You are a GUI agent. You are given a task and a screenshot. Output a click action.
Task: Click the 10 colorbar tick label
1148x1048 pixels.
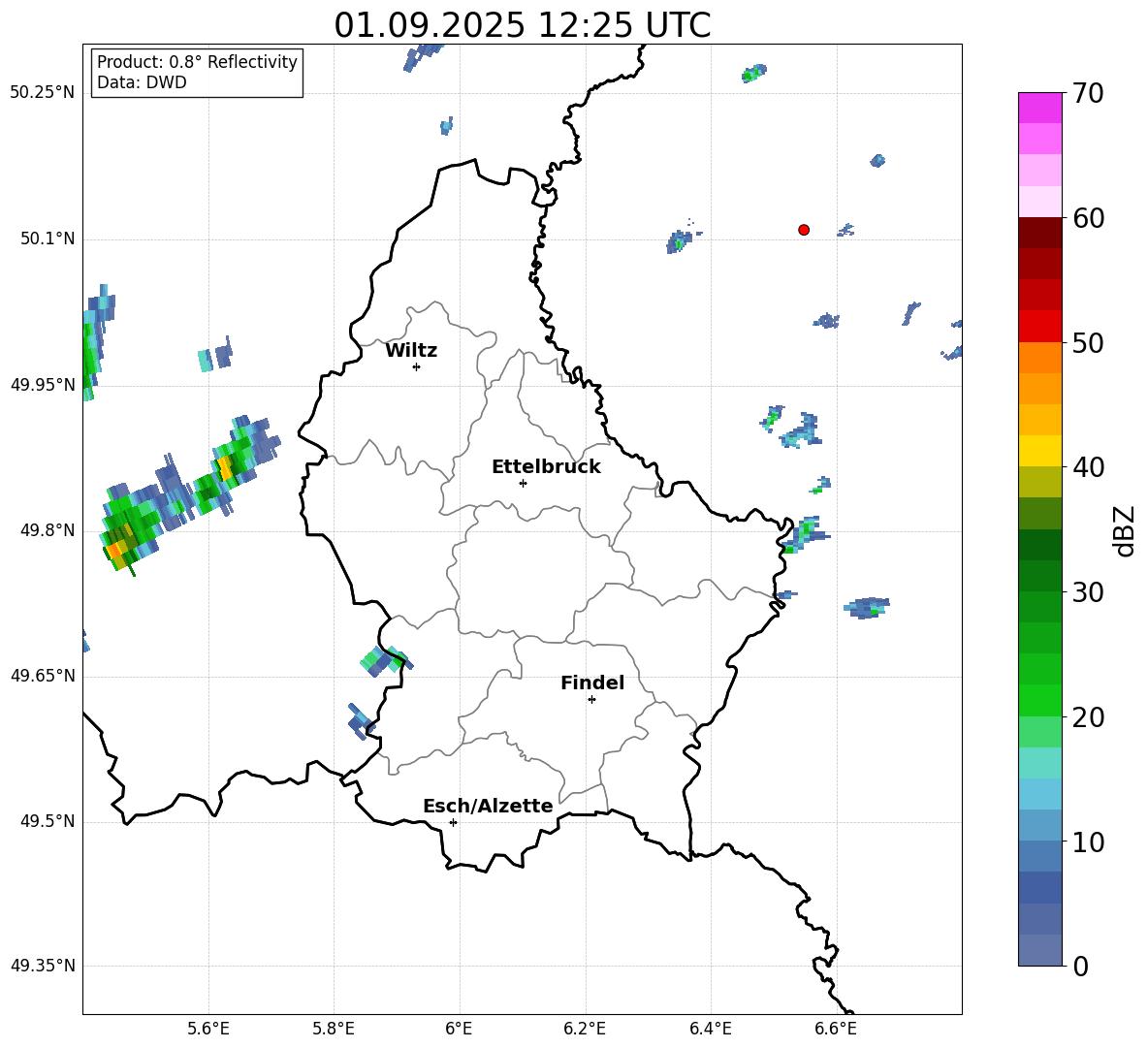(x=1088, y=842)
